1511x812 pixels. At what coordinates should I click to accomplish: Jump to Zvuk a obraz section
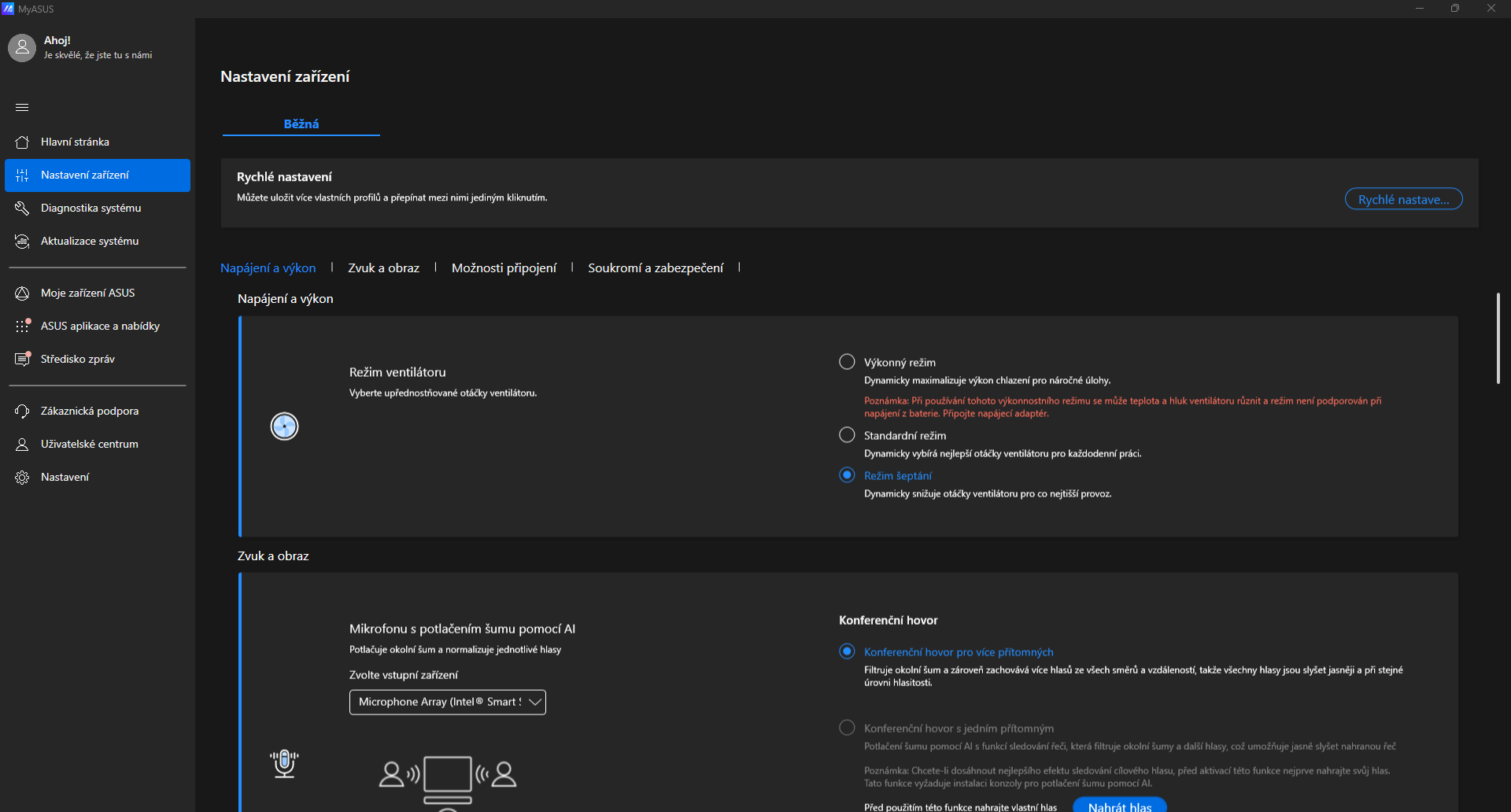tap(383, 268)
